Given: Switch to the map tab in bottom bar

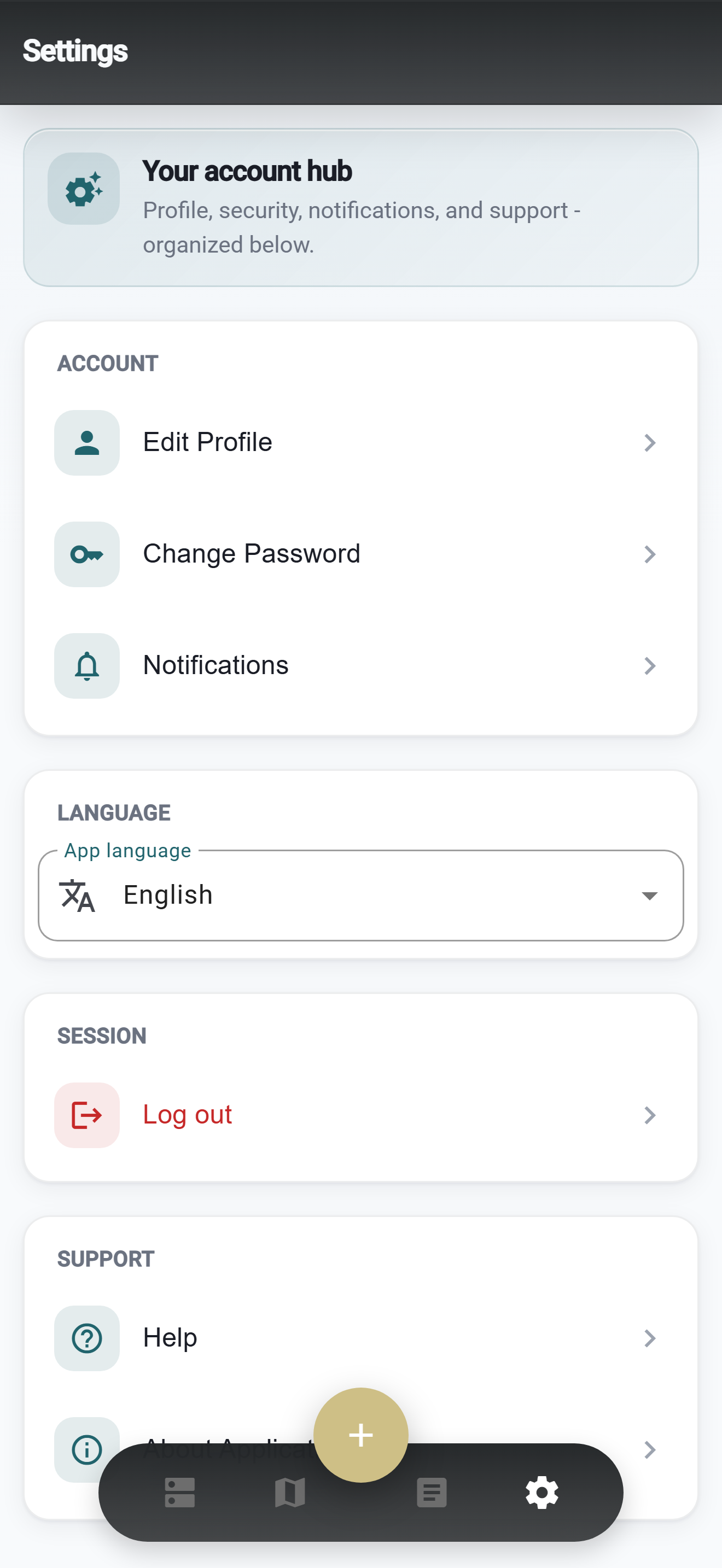Looking at the screenshot, I should point(290,1493).
